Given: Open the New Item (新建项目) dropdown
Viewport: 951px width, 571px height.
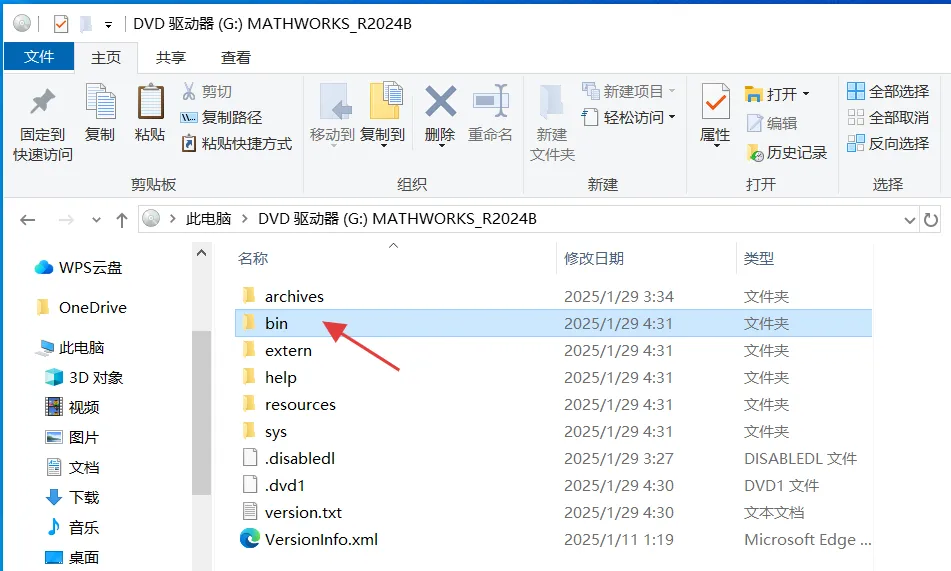Looking at the screenshot, I should [x=628, y=91].
